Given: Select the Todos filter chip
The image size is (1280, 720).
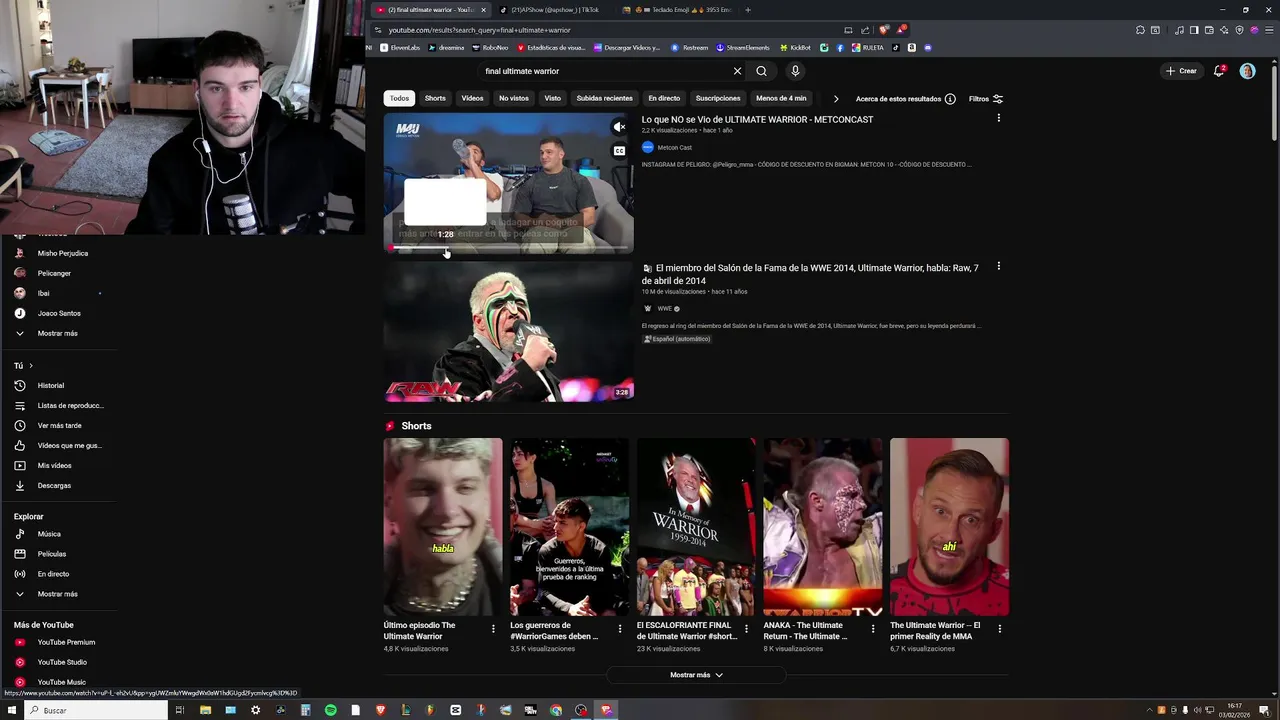Looking at the screenshot, I should 399,98.
